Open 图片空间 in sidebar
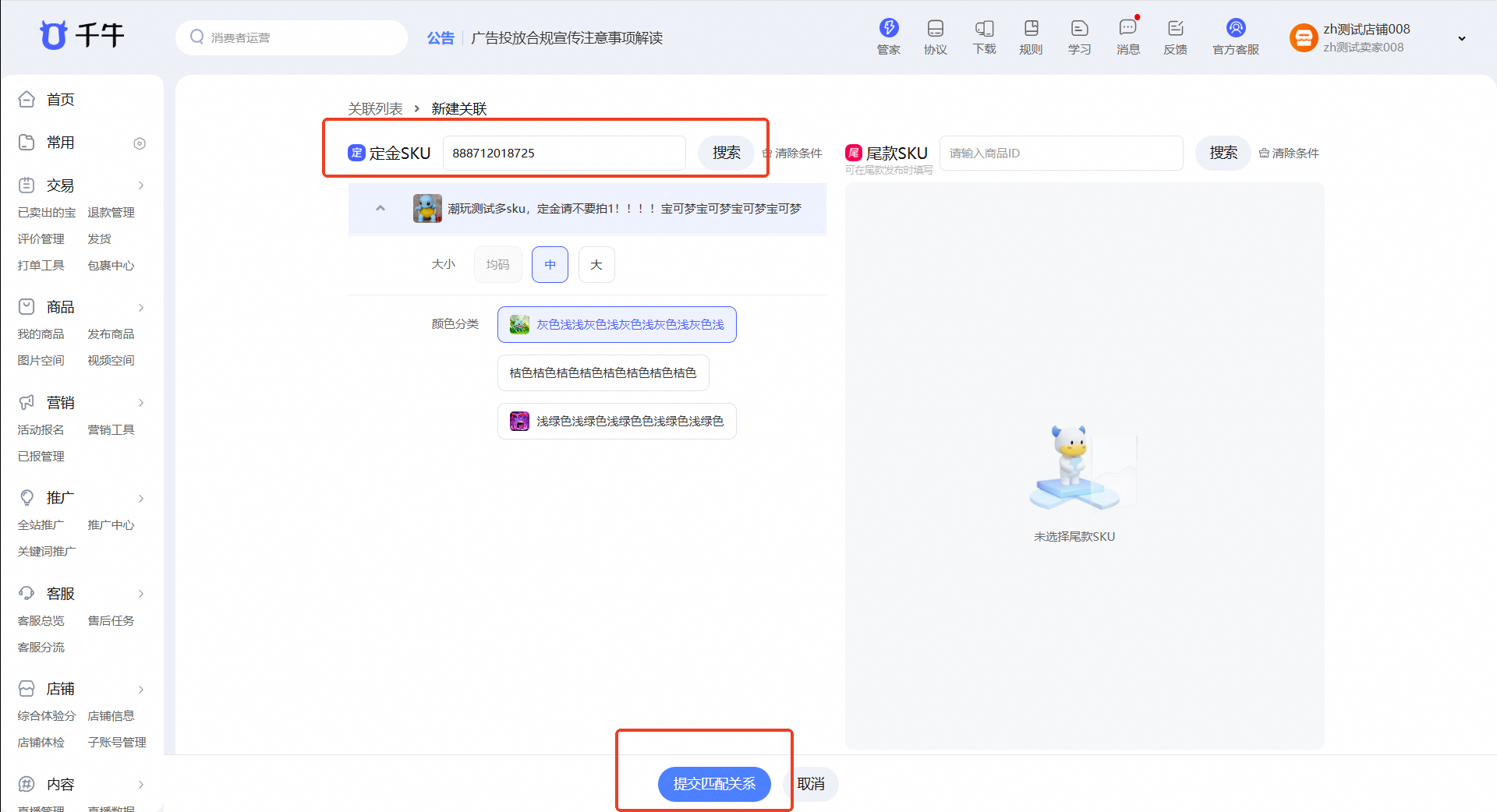The height and width of the screenshot is (812, 1497). (41, 361)
